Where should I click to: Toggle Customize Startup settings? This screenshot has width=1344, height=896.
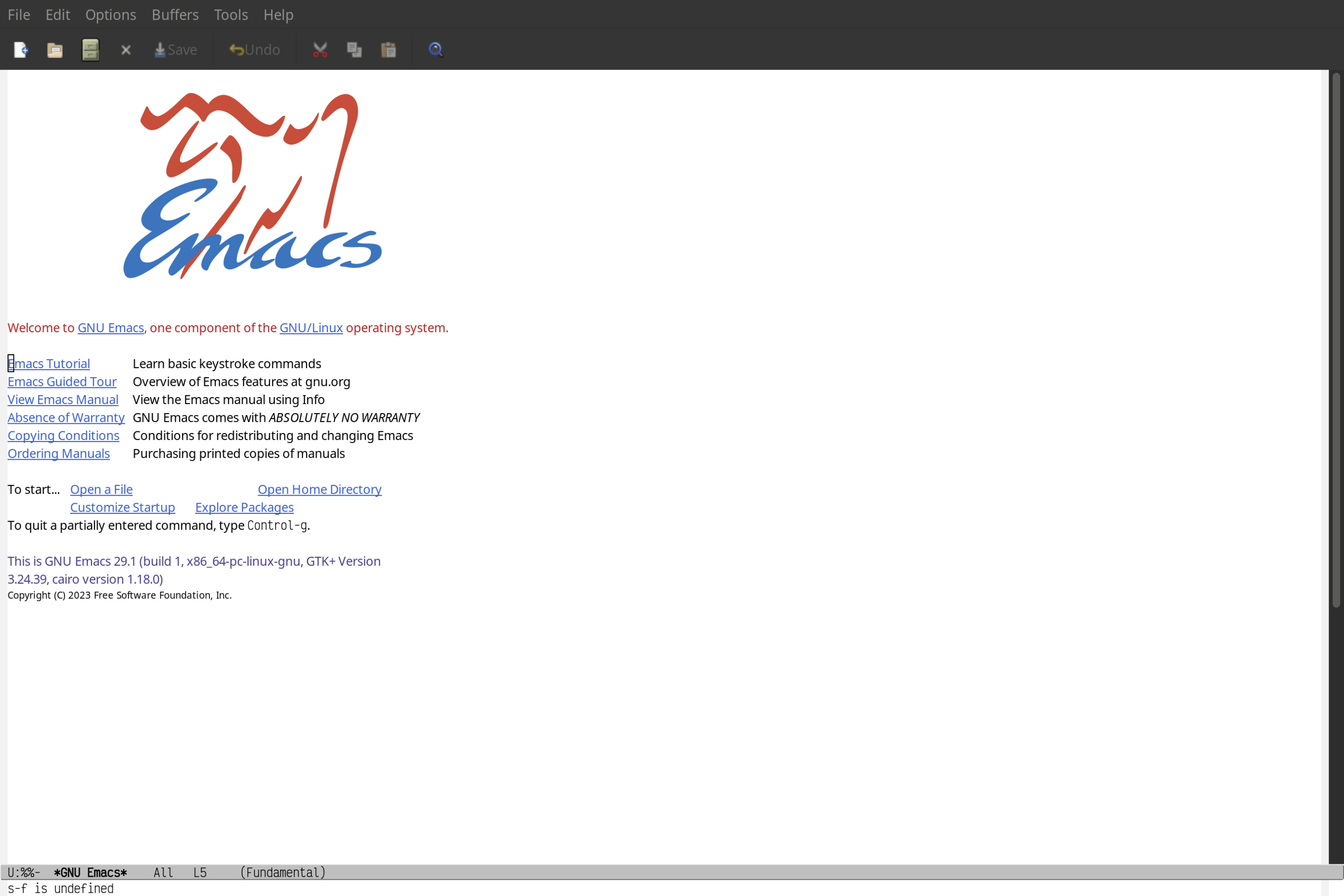(122, 507)
